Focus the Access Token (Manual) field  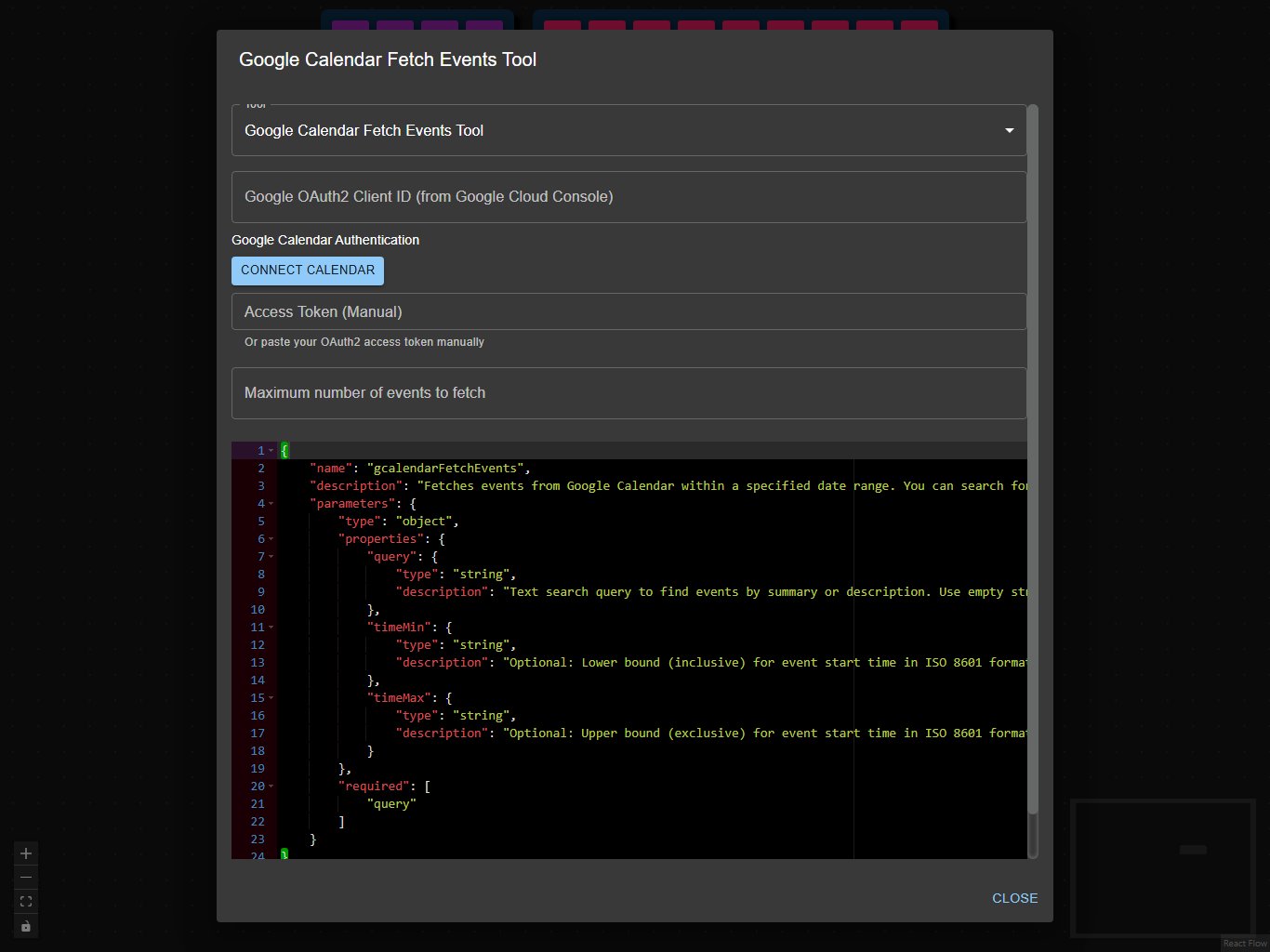click(628, 311)
